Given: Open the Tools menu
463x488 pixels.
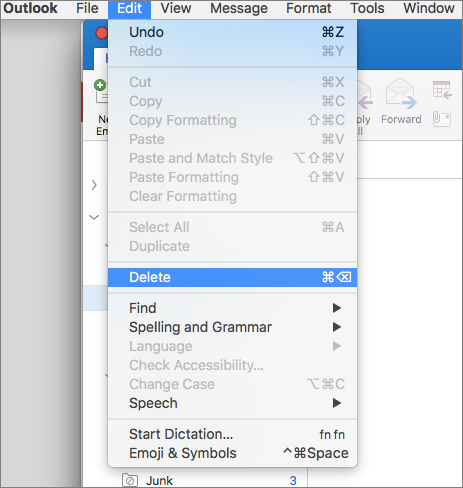Looking at the screenshot, I should pyautogui.click(x=367, y=8).
